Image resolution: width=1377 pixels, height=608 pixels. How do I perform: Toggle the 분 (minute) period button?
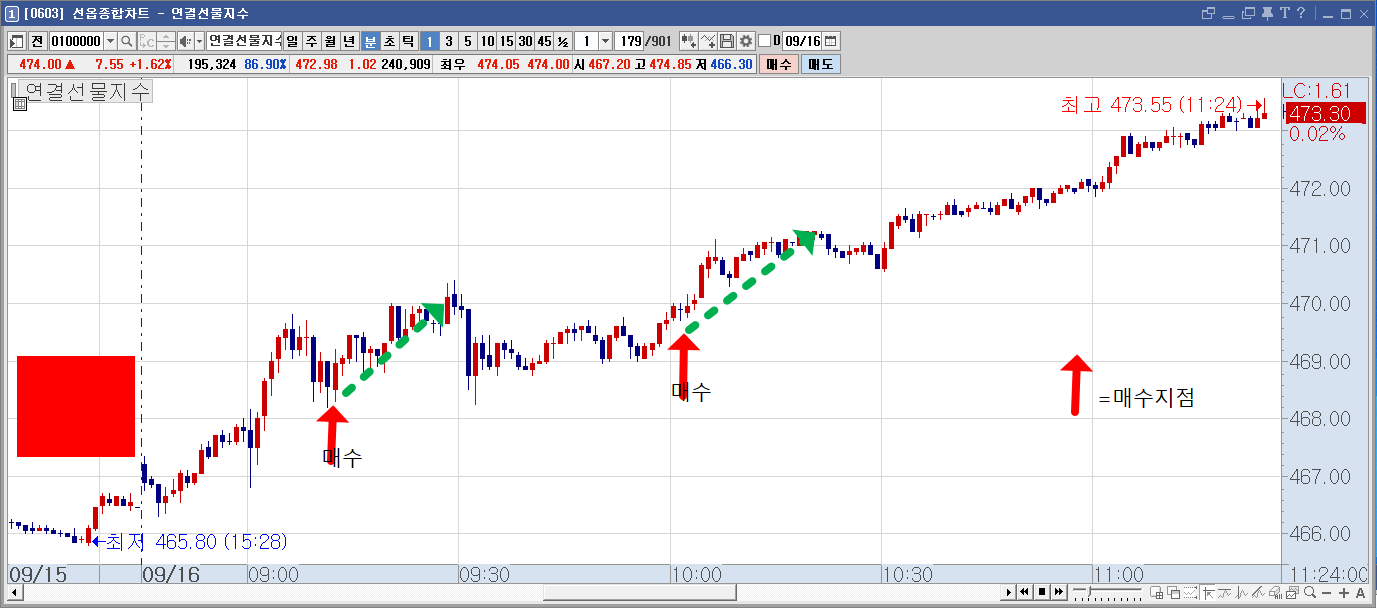point(370,41)
